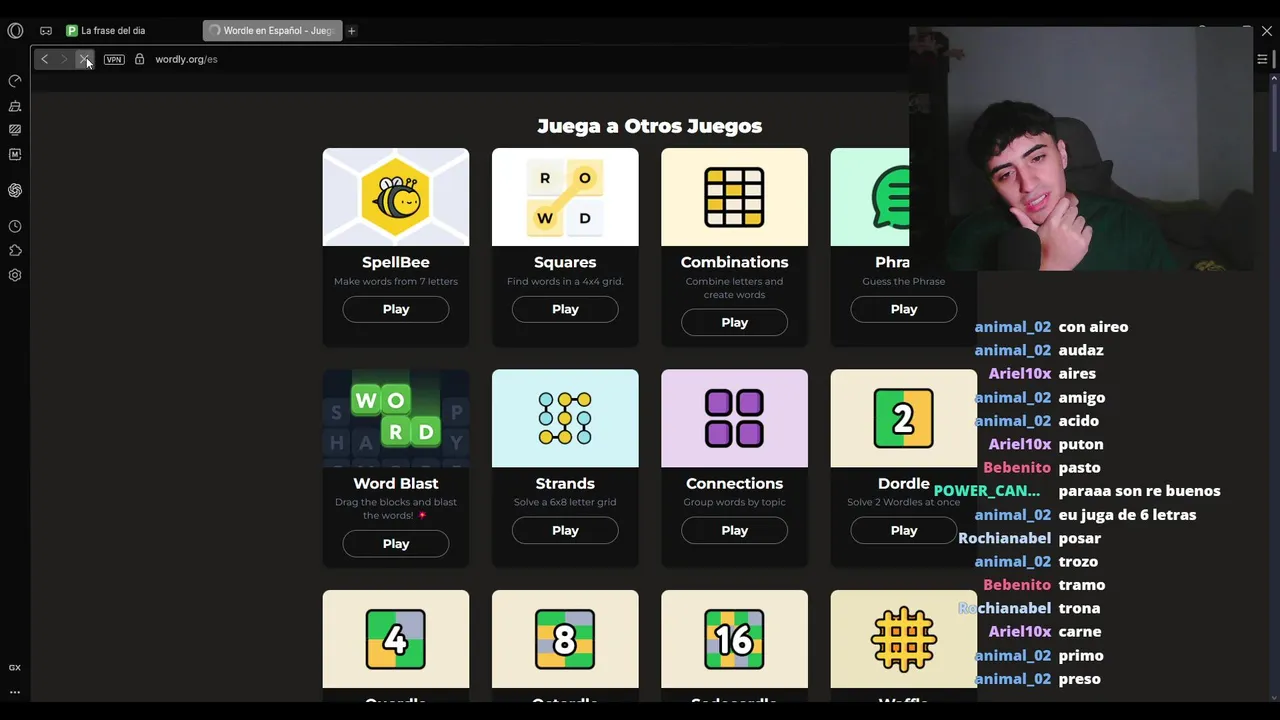Viewport: 1280px width, 720px height.
Task: Click chat message 'carne'
Action: pyautogui.click(x=1080, y=632)
